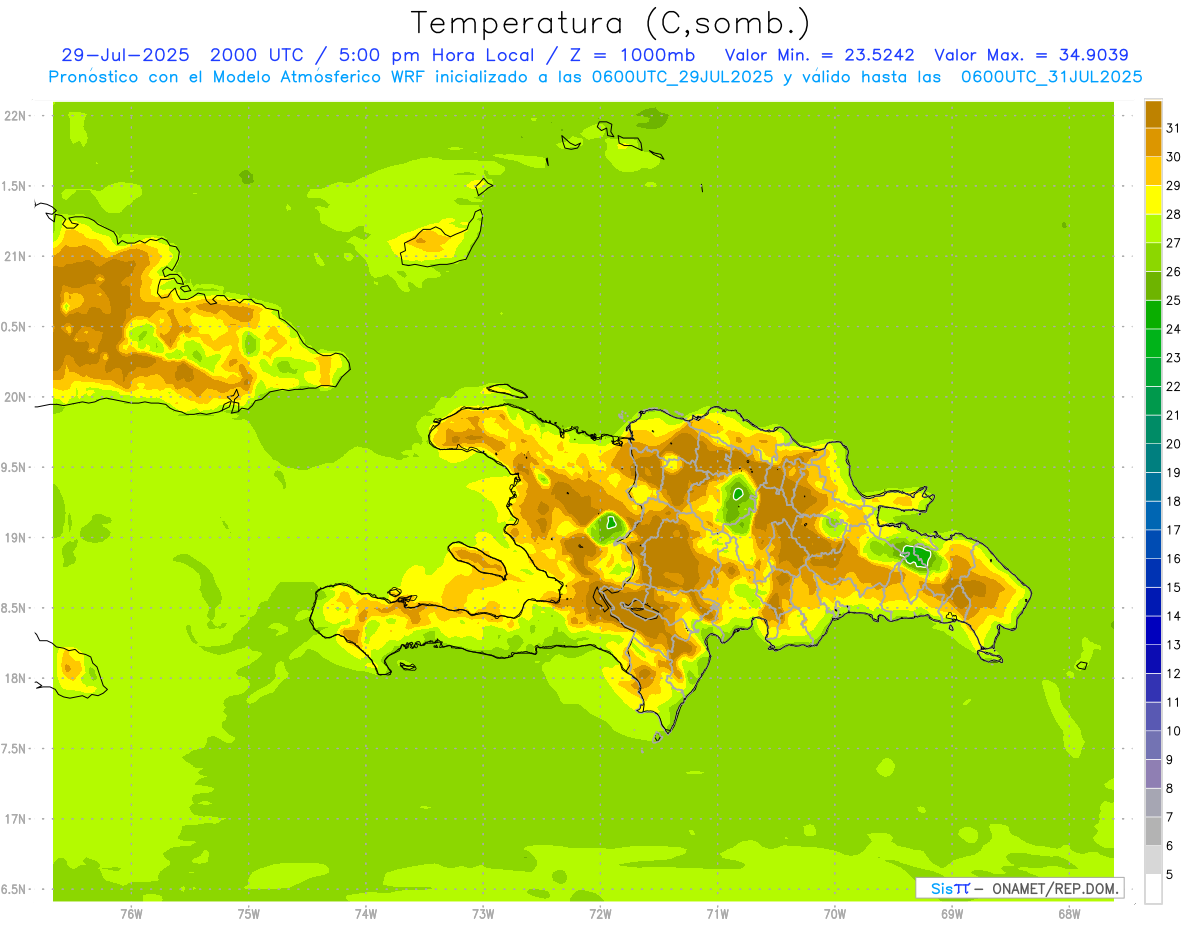The height and width of the screenshot is (927, 1200).
Task: Click the '19N' latitude label
Action: pos(15,538)
